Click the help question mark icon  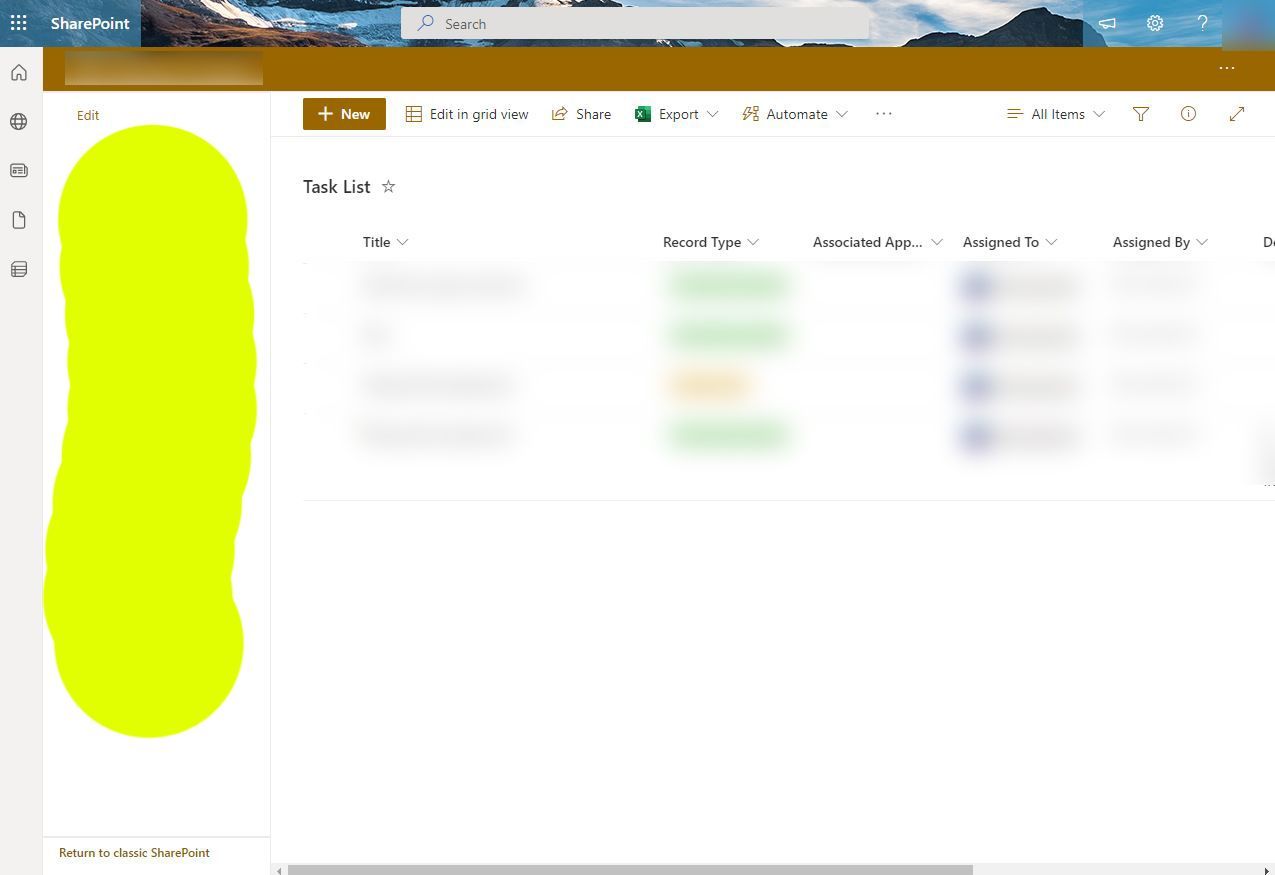coord(1202,23)
